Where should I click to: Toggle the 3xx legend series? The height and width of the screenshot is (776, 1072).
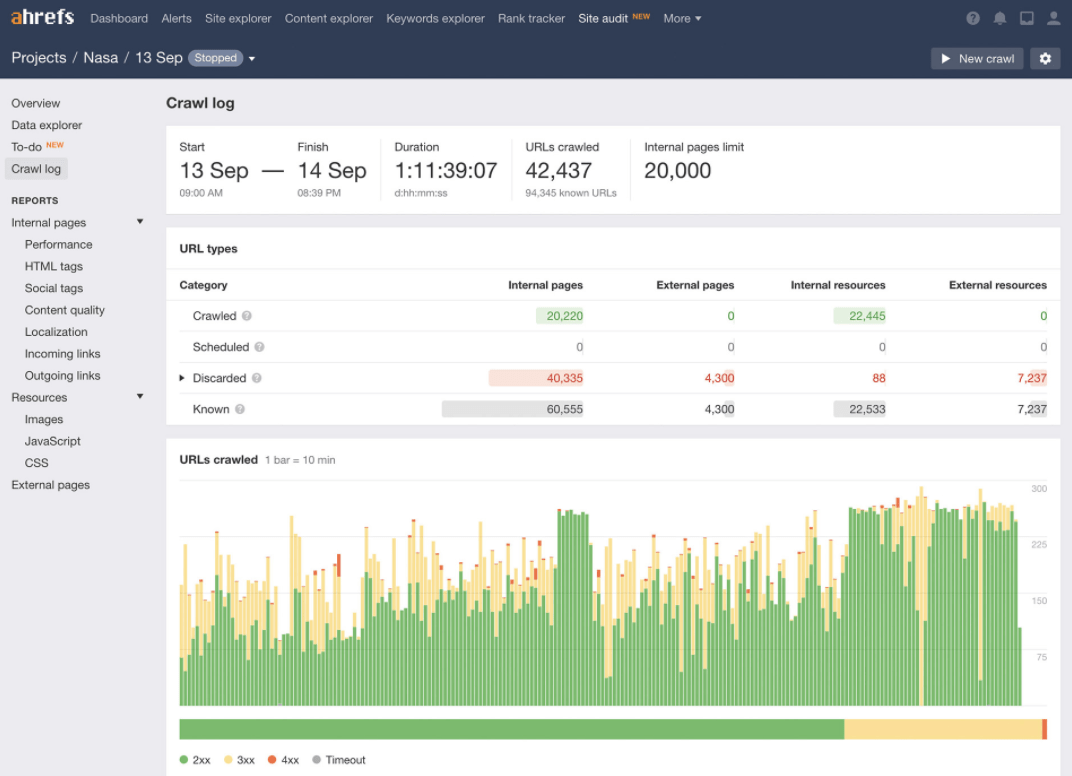pos(242,760)
